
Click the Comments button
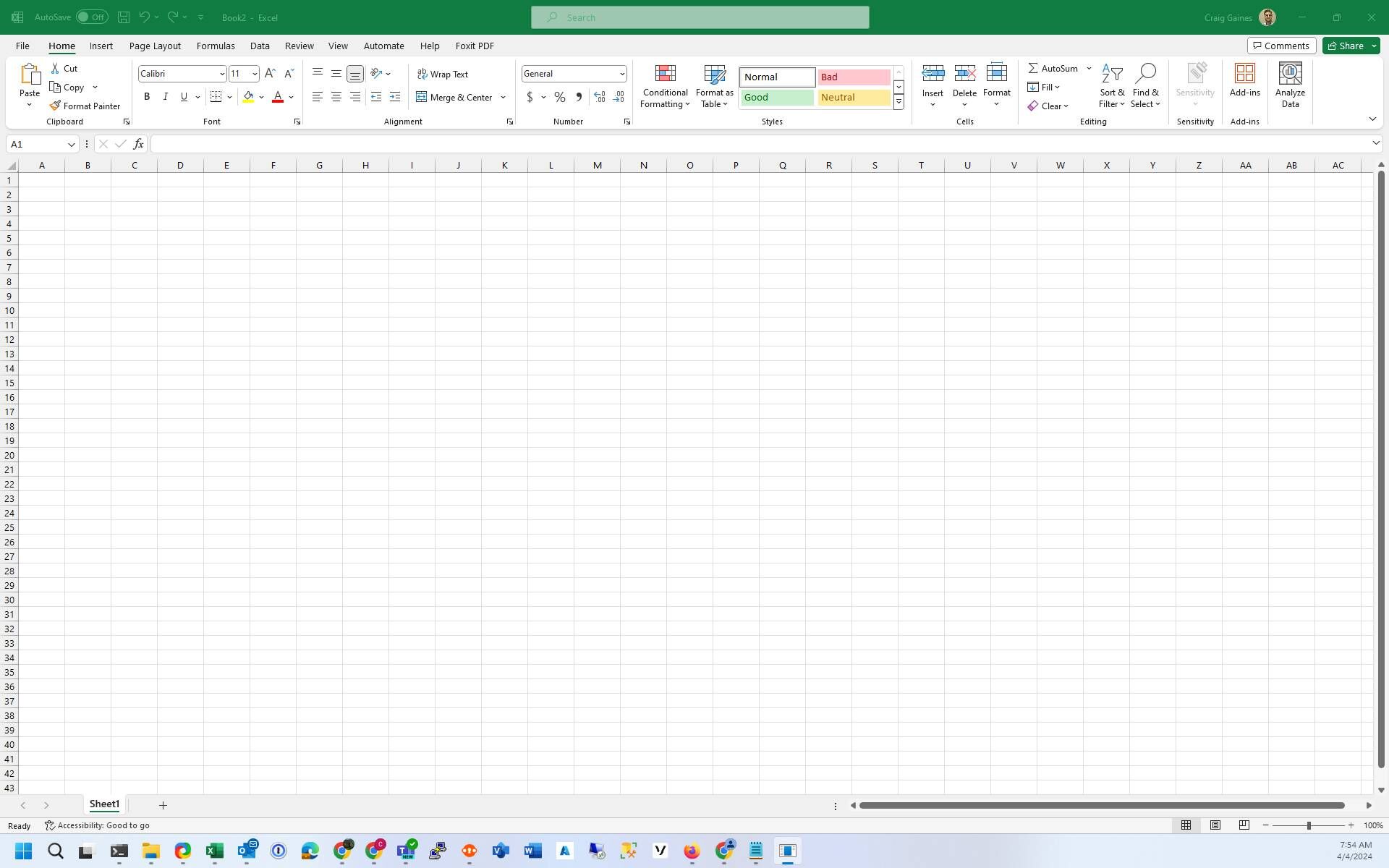pyautogui.click(x=1281, y=46)
